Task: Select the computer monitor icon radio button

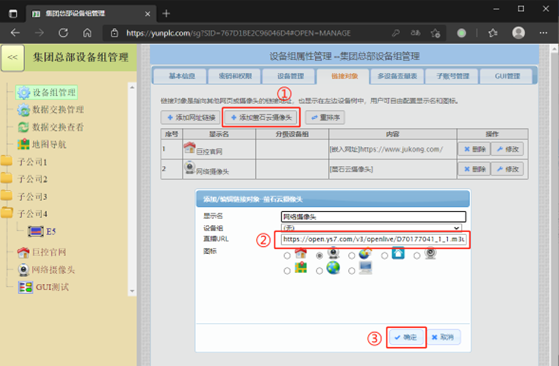Action: coord(352,271)
